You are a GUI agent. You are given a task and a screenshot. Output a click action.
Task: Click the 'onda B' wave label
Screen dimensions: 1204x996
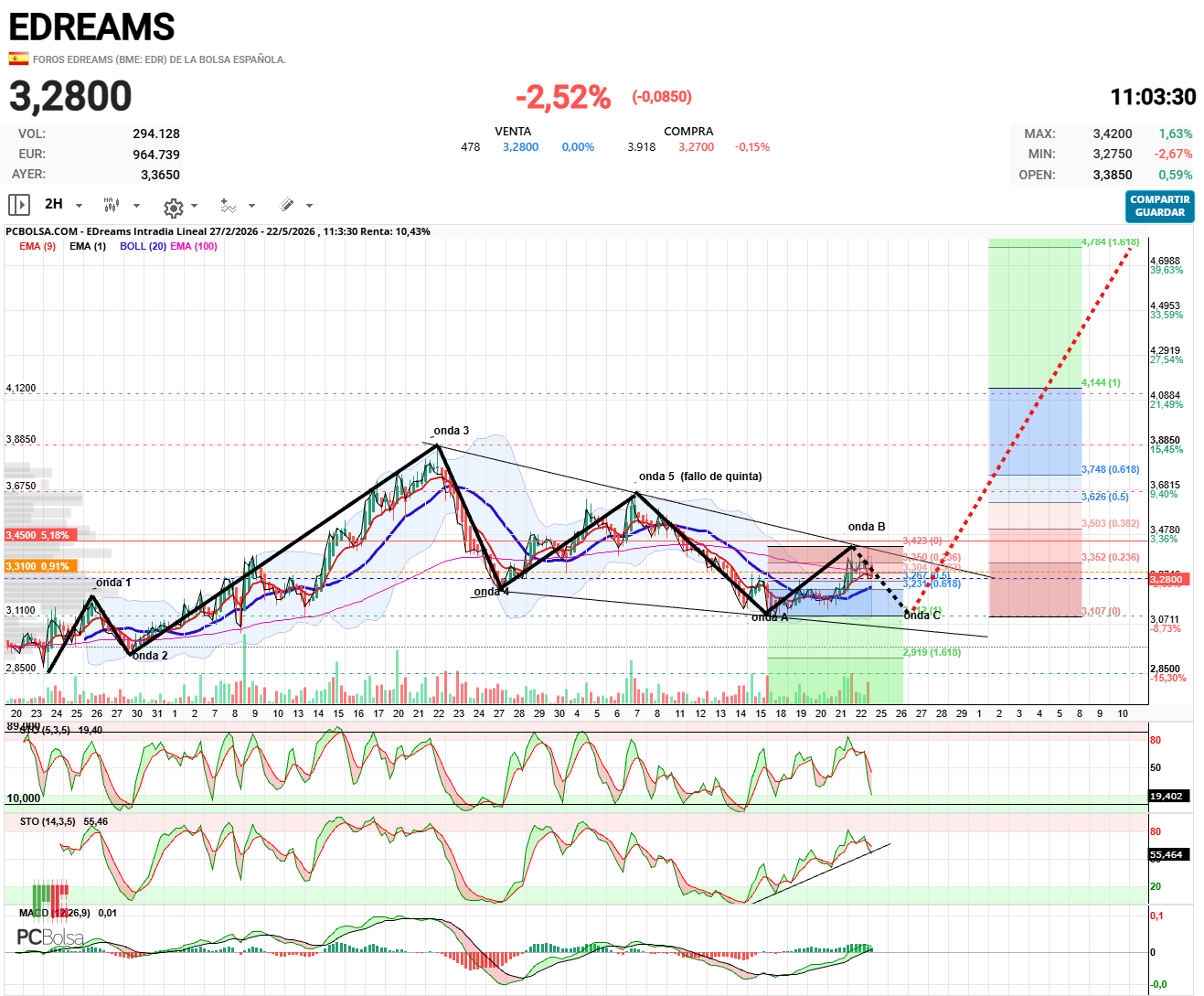click(867, 527)
